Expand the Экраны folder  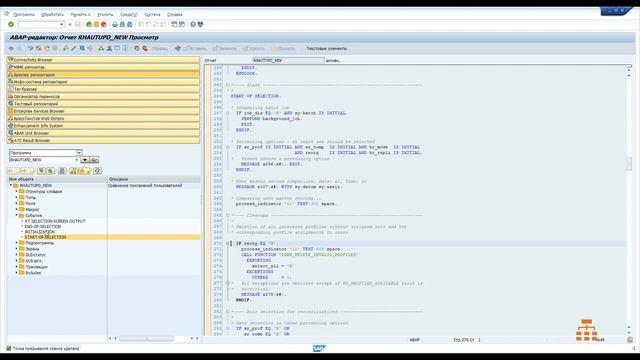pyautogui.click(x=17, y=249)
